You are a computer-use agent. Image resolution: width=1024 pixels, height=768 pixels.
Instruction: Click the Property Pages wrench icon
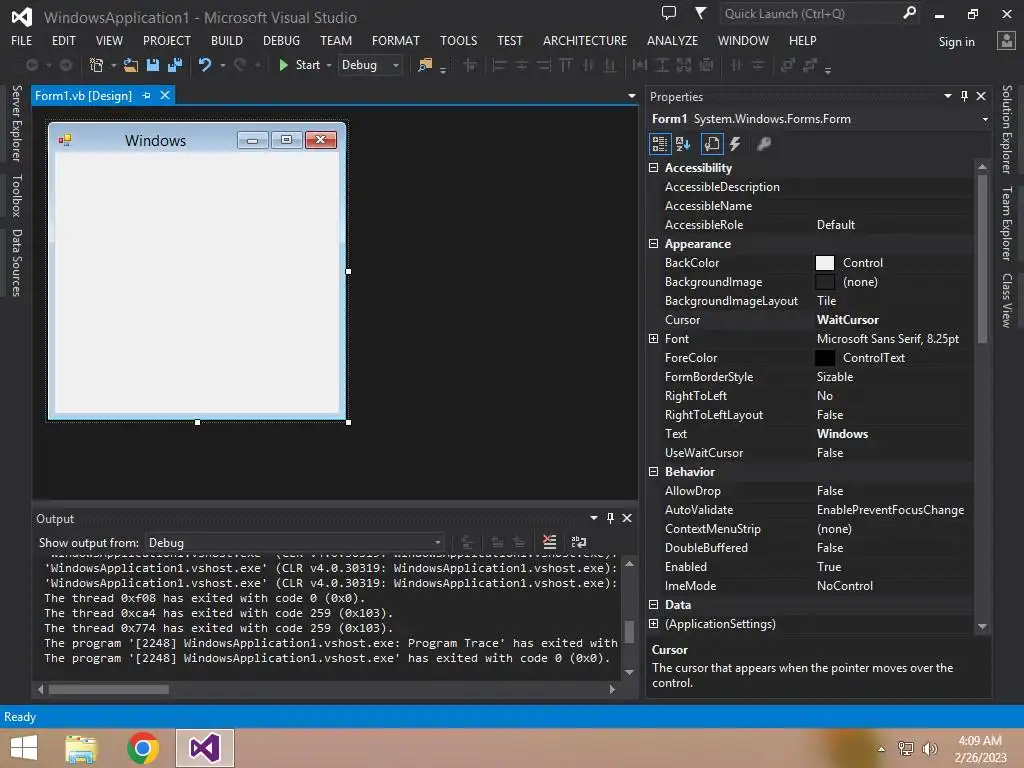click(763, 144)
